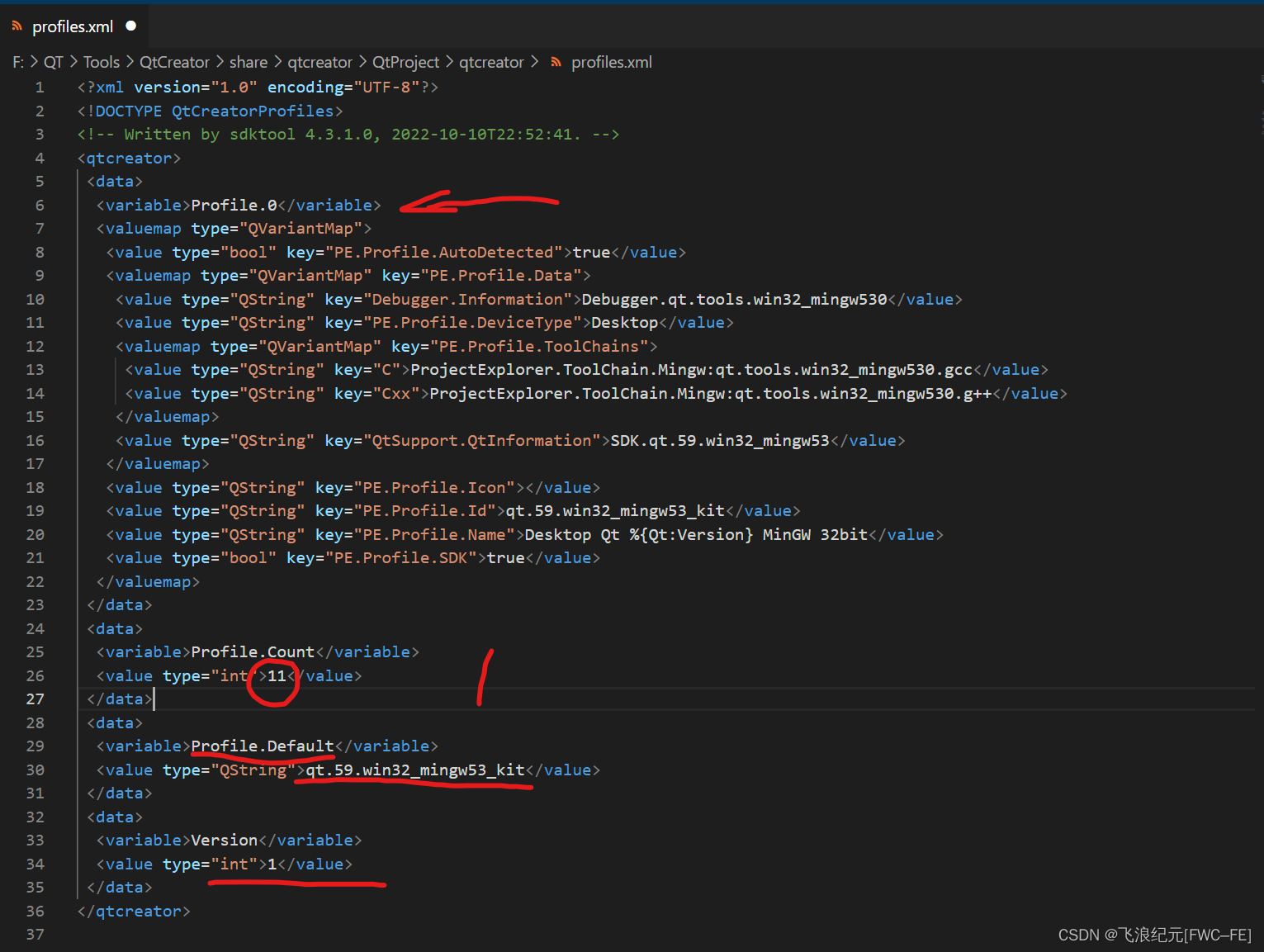The width and height of the screenshot is (1264, 952).
Task: Click the g++ toolchain value on line 14
Action: point(711,394)
